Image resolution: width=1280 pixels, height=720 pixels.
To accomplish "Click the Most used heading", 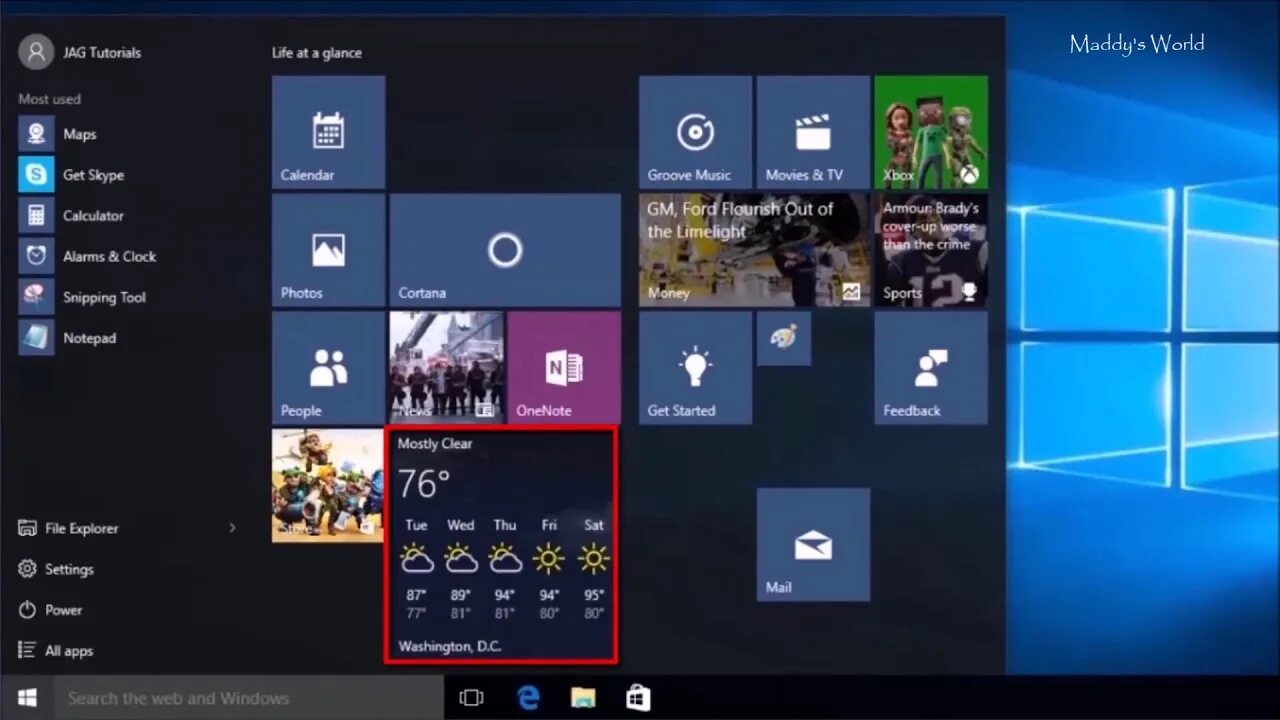I will tap(49, 99).
